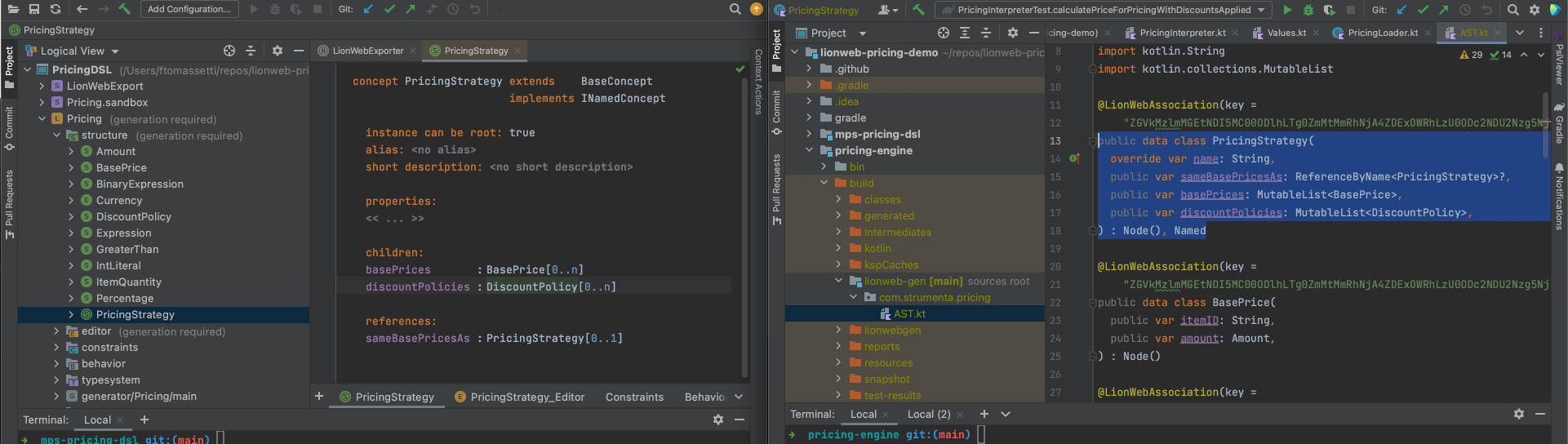The width and height of the screenshot is (1568, 444).
Task: Git update project arrow in MPS toolbar
Action: [368, 9]
